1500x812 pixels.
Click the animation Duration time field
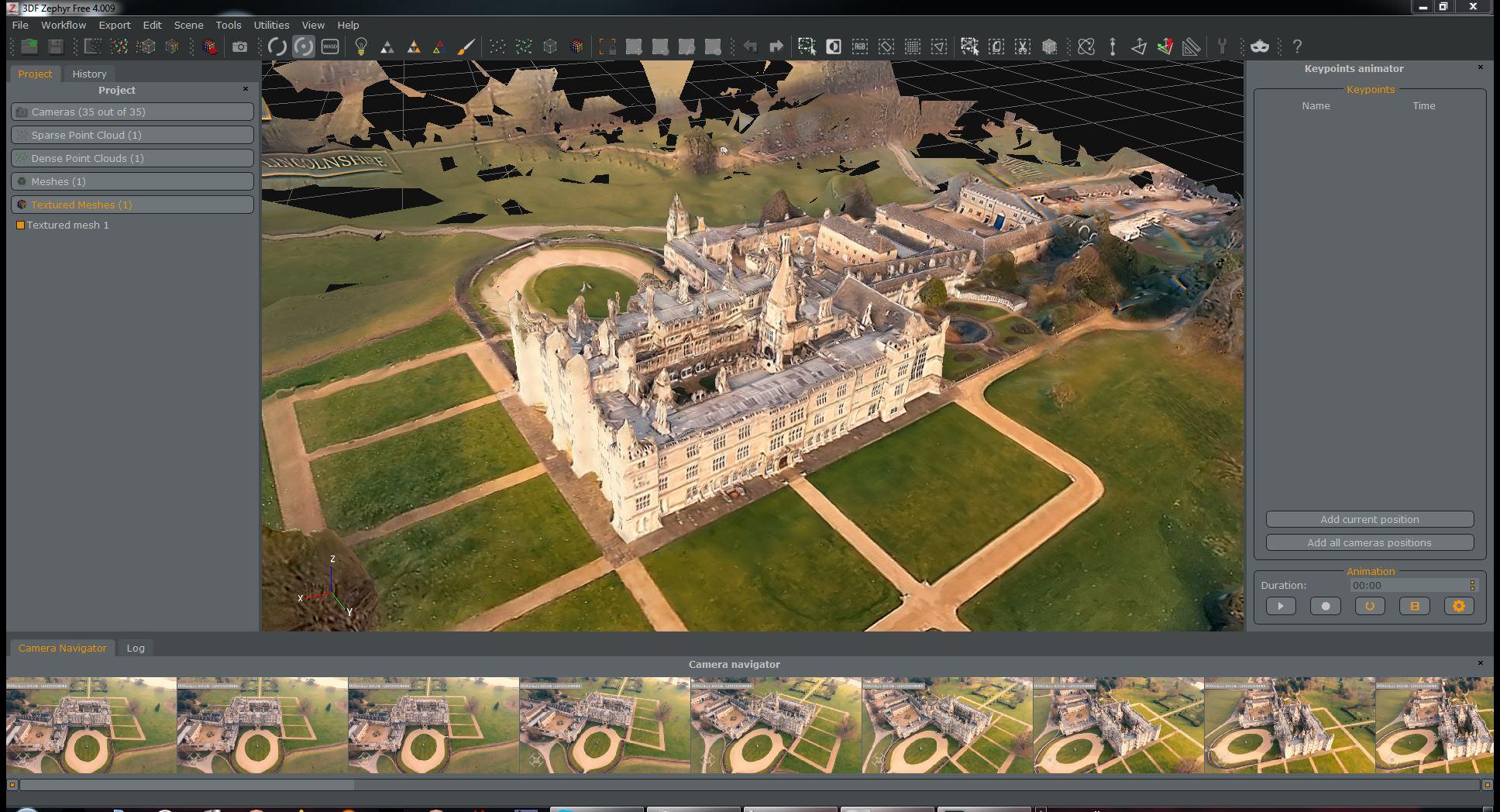point(1413,586)
